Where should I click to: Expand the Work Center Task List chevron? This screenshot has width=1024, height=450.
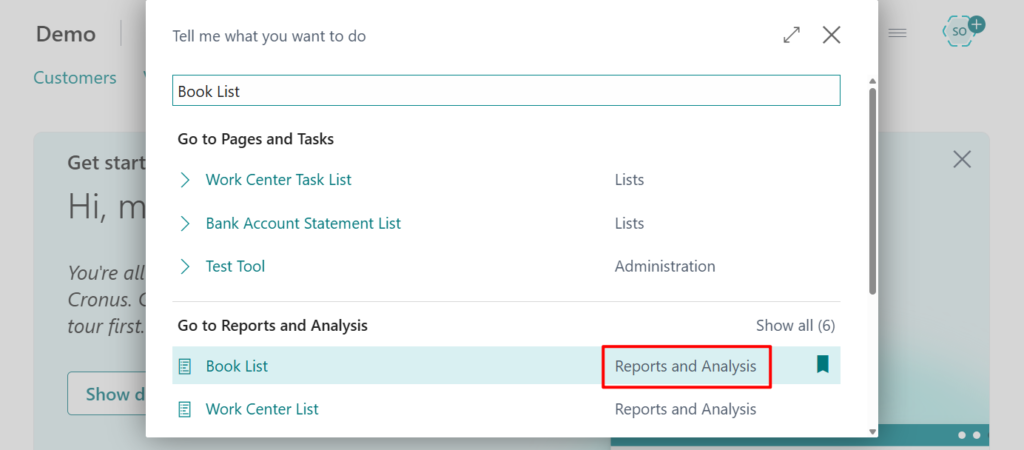click(x=185, y=180)
